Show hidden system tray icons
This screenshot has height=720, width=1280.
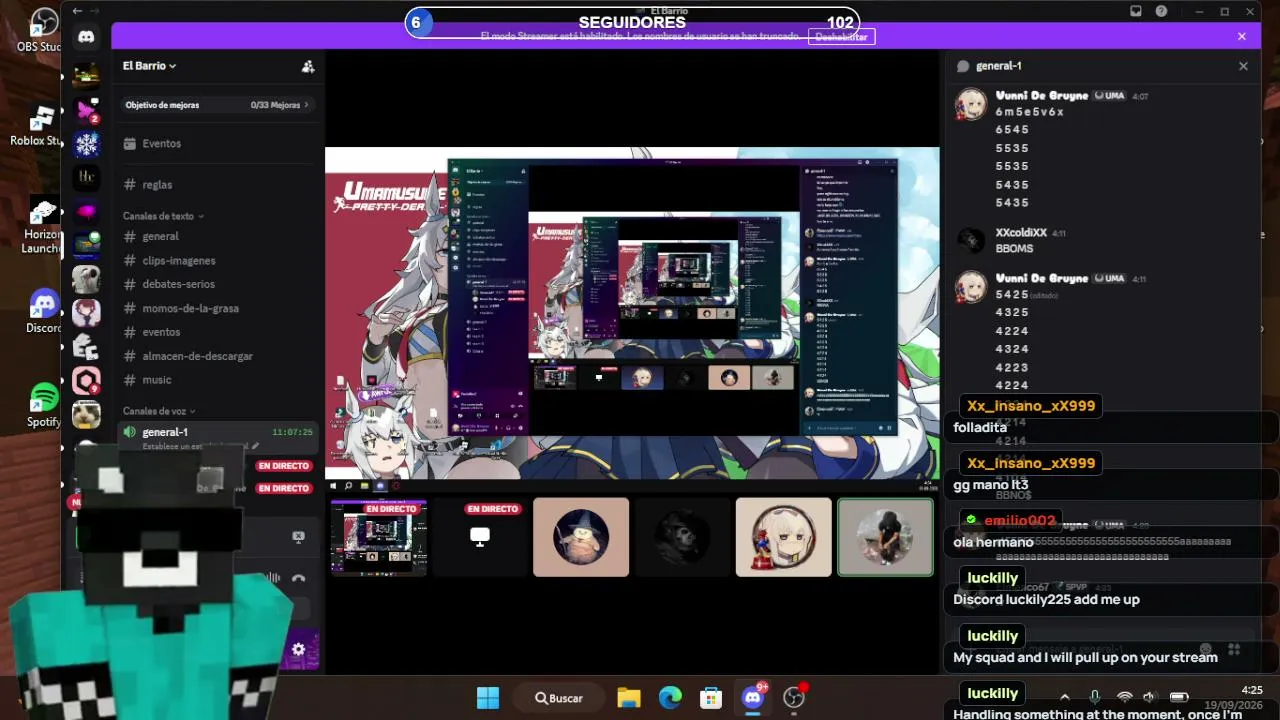pos(1065,697)
